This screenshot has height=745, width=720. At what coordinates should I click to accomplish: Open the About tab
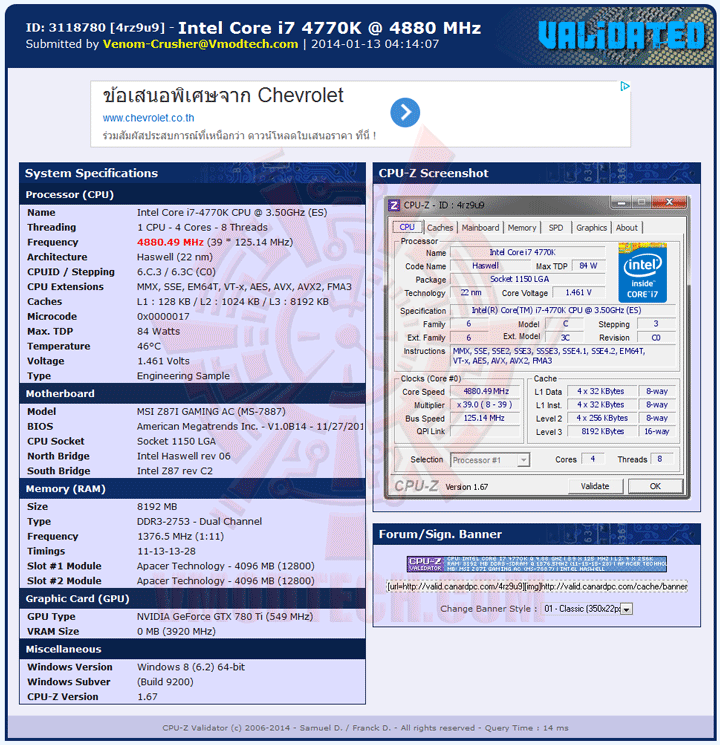pos(626,228)
